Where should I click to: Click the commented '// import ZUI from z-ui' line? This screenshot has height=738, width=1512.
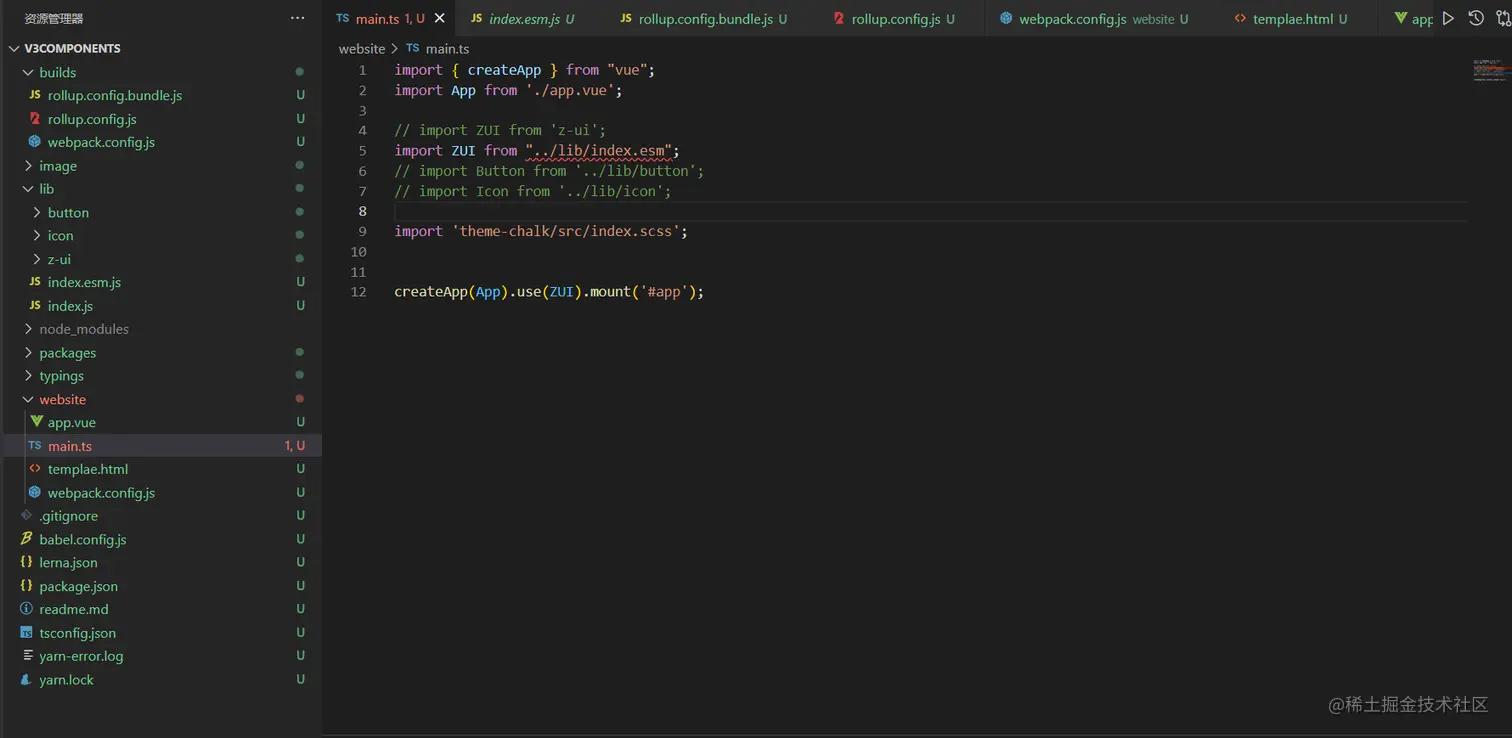coord(500,130)
